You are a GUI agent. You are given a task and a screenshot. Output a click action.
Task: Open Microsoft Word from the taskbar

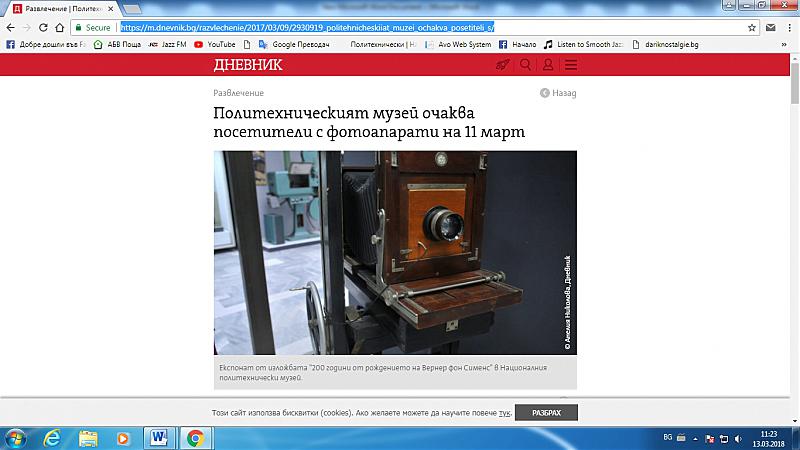coord(159,437)
